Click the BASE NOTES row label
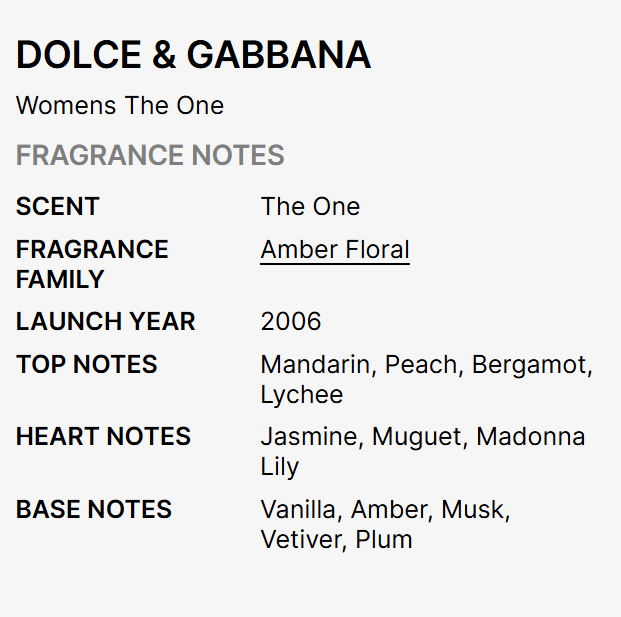Viewport: 621px width, 617px height. [x=94, y=510]
